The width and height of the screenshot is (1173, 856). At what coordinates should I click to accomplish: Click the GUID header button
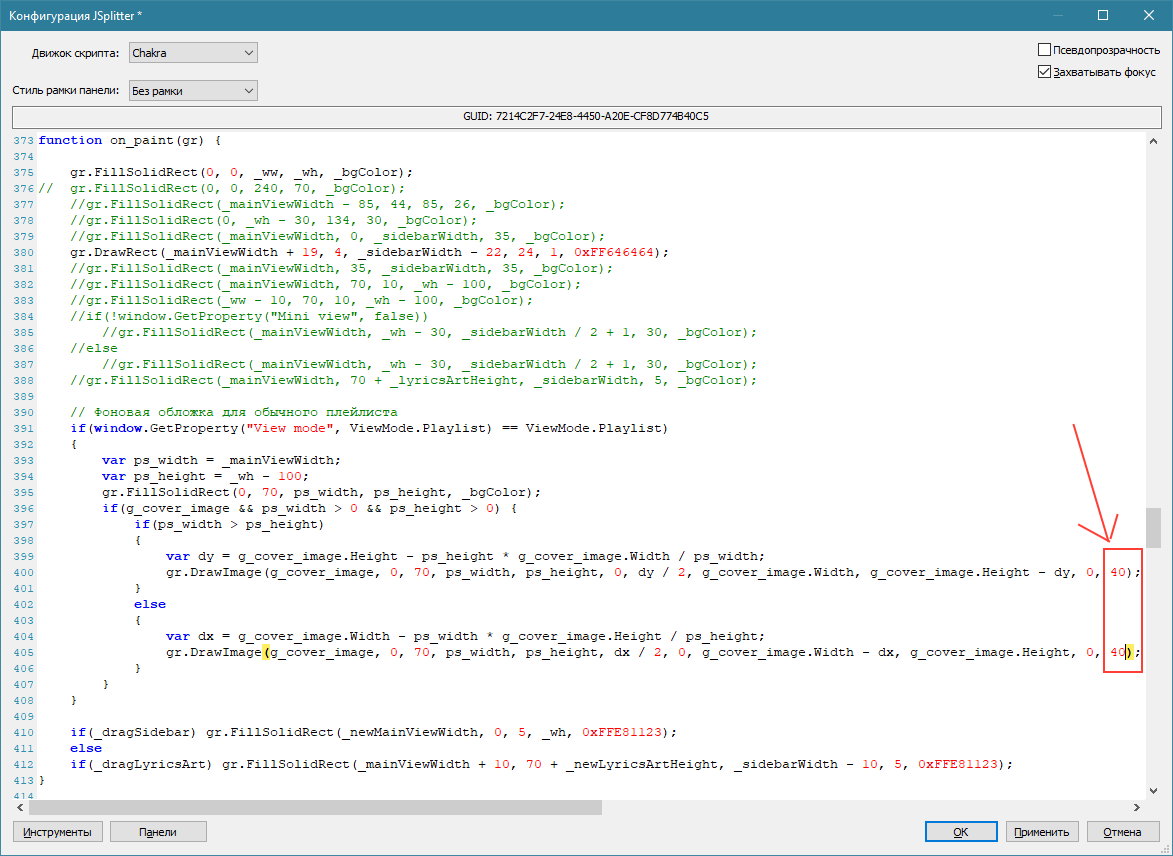[x=586, y=117]
